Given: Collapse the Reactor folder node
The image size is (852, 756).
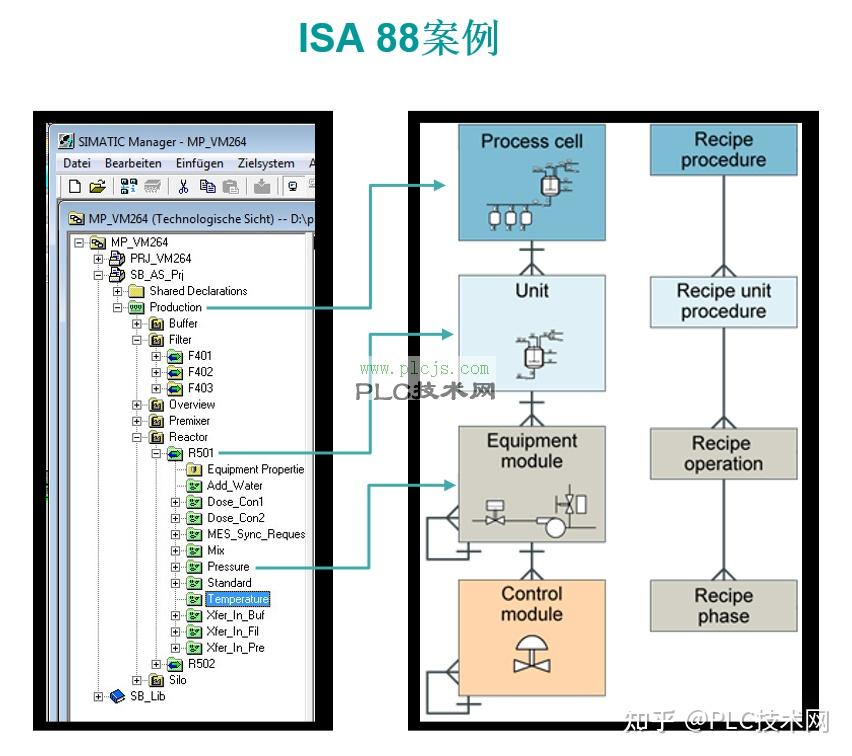Looking at the screenshot, I should click(x=137, y=438).
